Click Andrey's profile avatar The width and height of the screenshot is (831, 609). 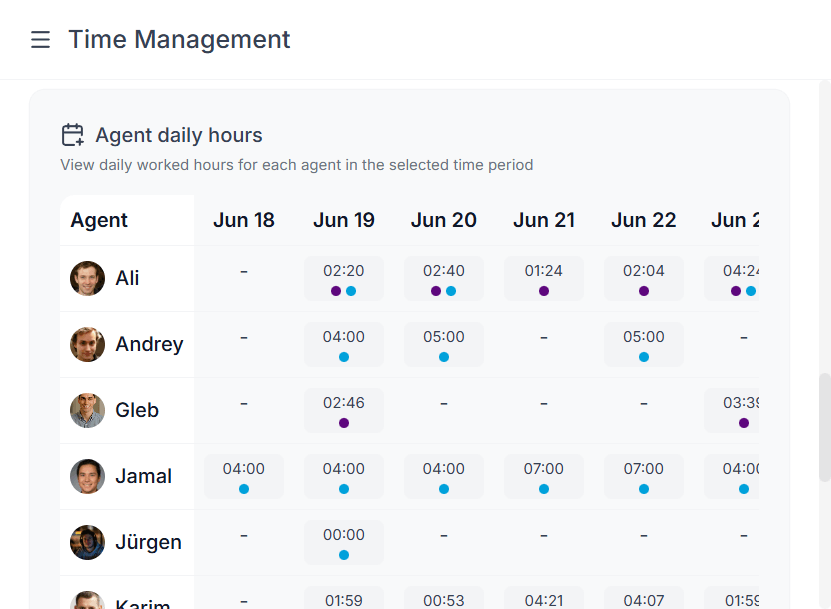click(x=88, y=344)
